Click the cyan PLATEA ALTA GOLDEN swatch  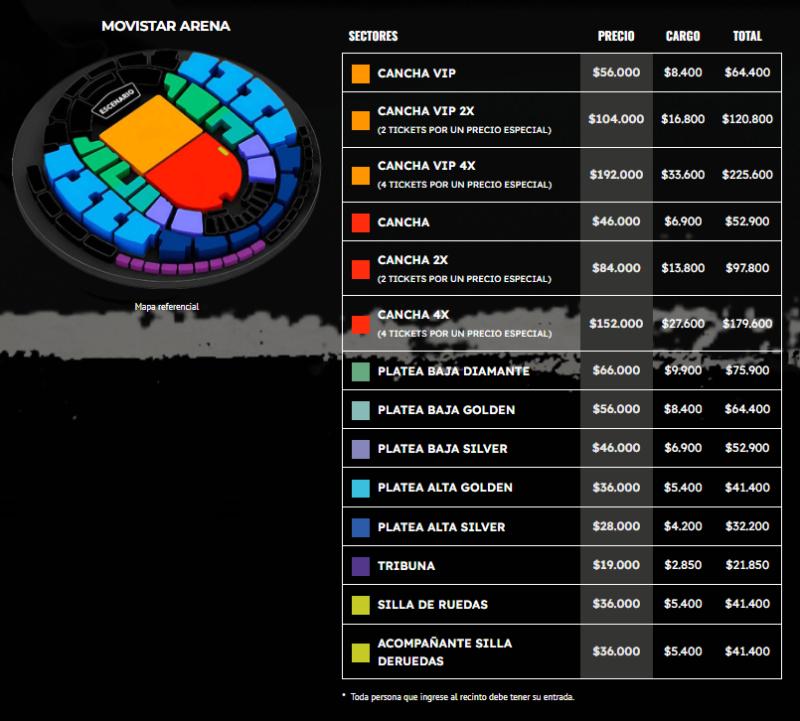(359, 489)
